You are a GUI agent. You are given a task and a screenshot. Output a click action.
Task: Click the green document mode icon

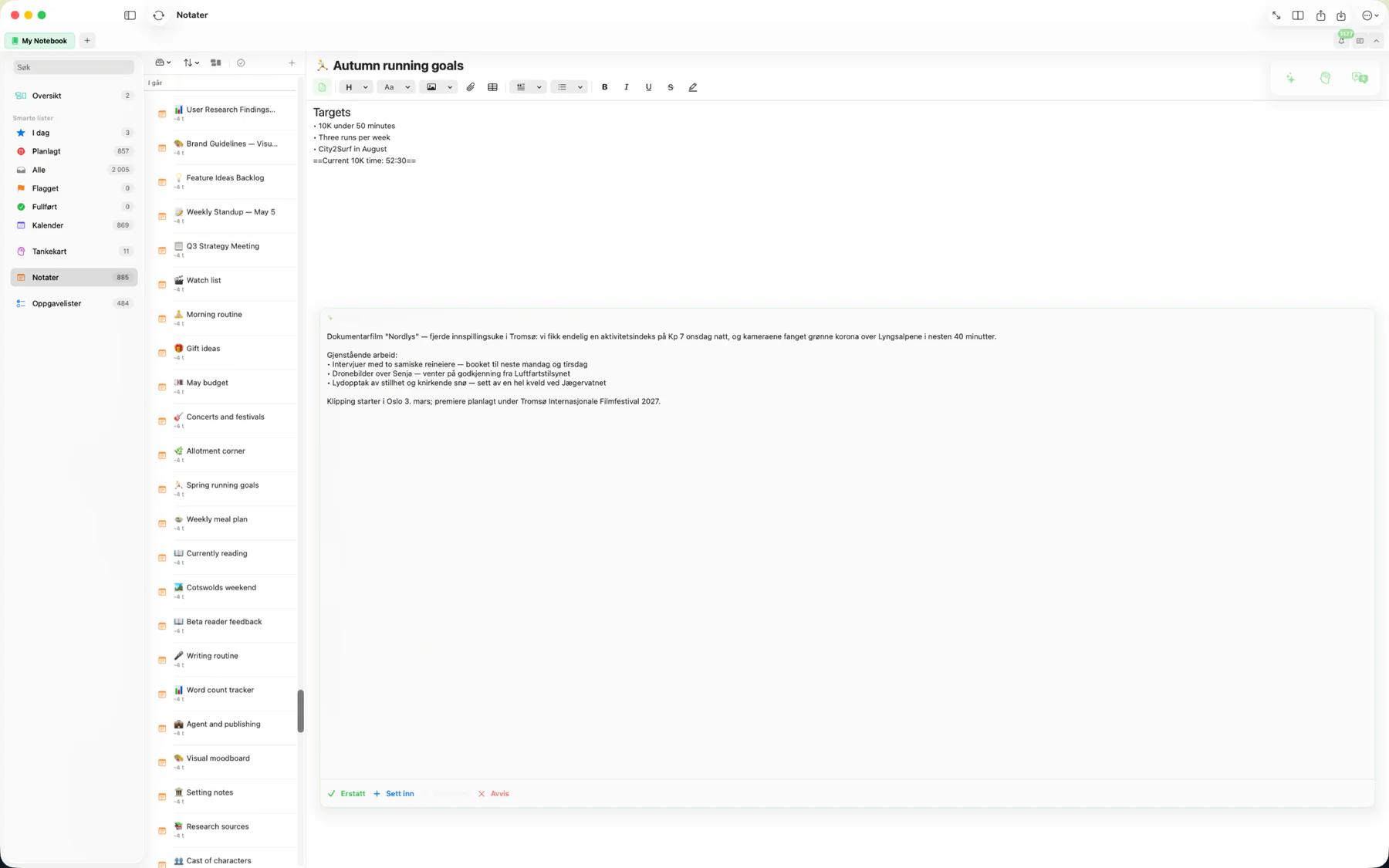point(323,87)
